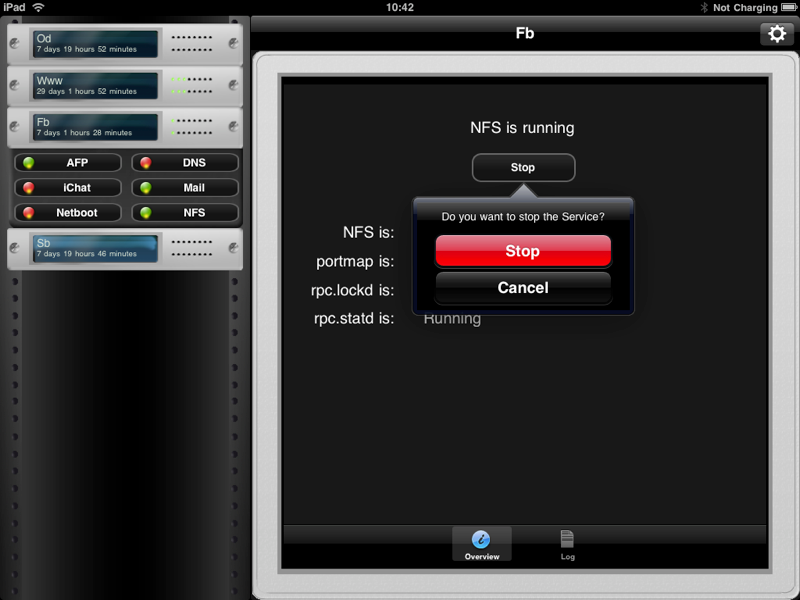Open the Netboot service
This screenshot has height=600, width=800.
tap(68, 213)
